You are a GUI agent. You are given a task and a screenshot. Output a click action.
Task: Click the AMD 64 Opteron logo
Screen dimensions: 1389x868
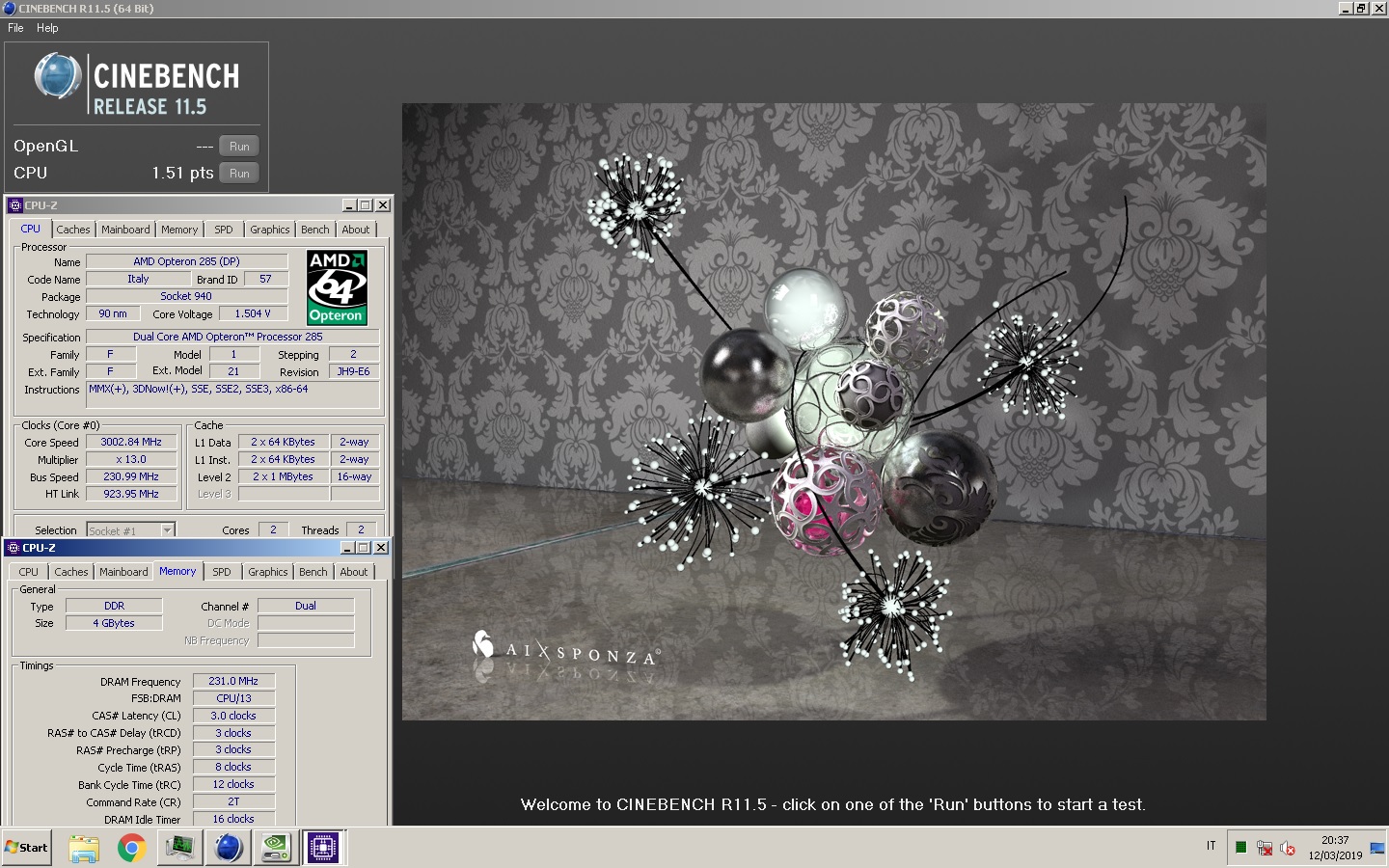(x=336, y=287)
